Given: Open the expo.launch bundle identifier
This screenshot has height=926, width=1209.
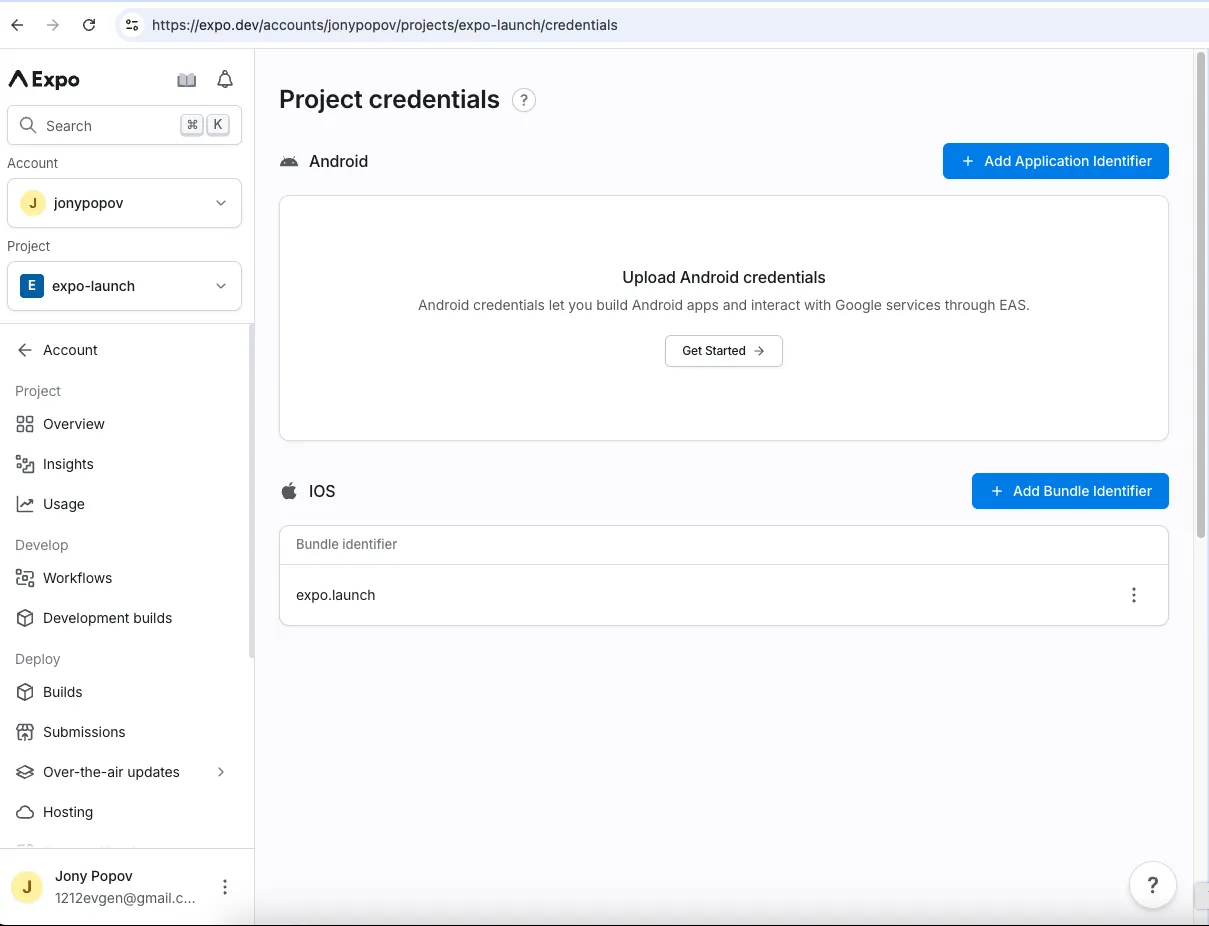Looking at the screenshot, I should (x=336, y=595).
